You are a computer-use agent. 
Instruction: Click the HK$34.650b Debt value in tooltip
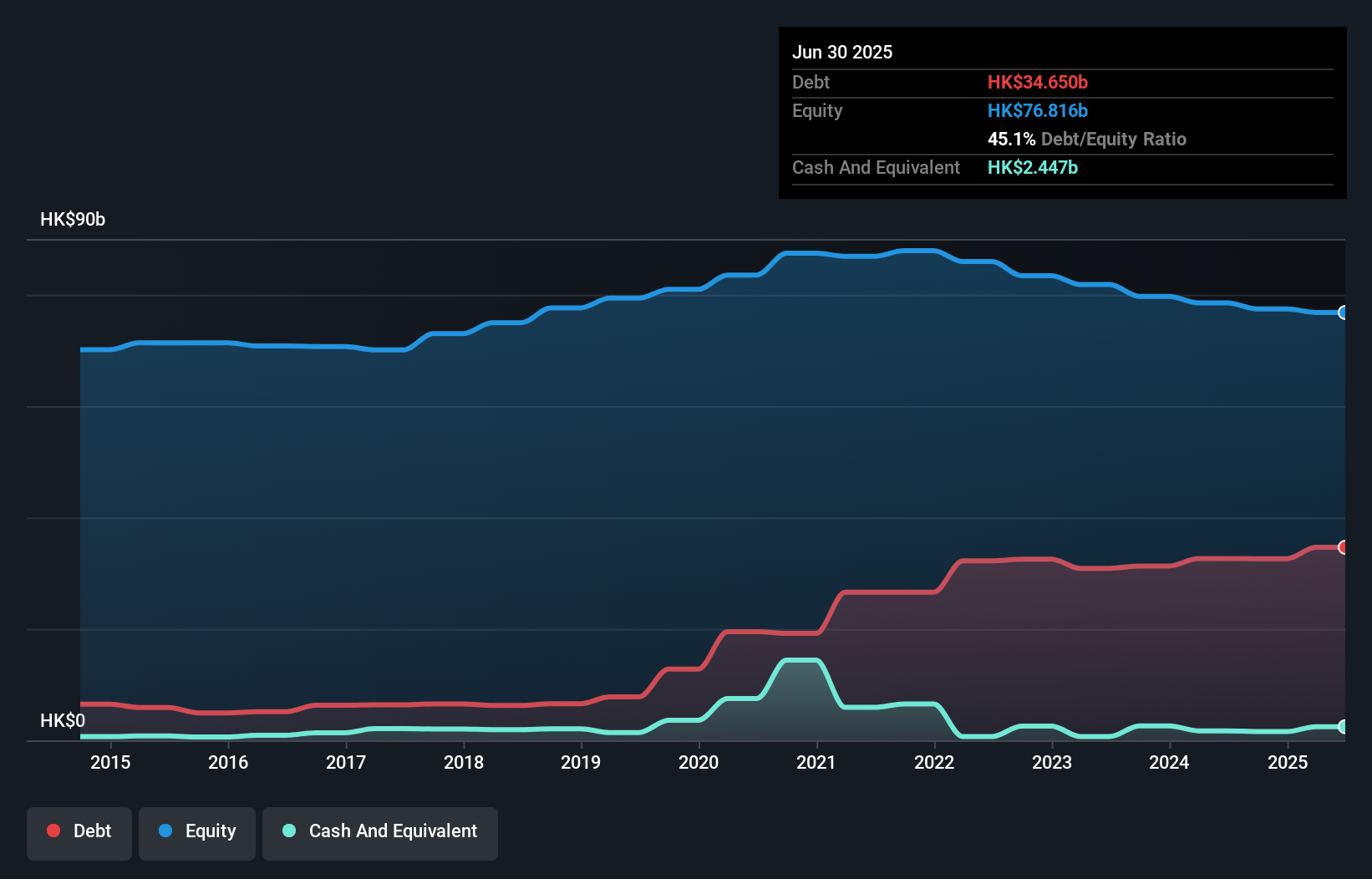pos(1038,82)
